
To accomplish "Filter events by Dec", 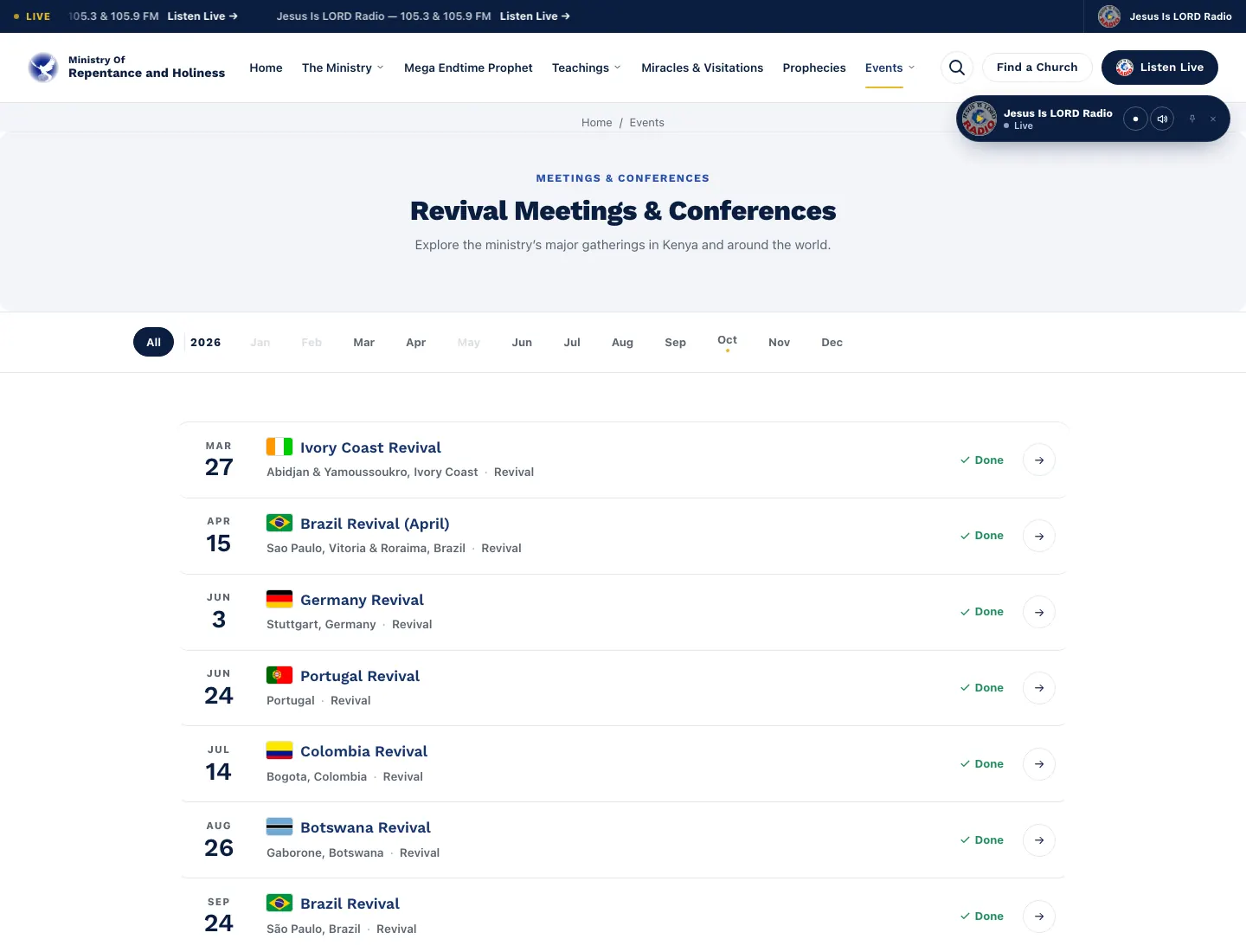I will 832,342.
